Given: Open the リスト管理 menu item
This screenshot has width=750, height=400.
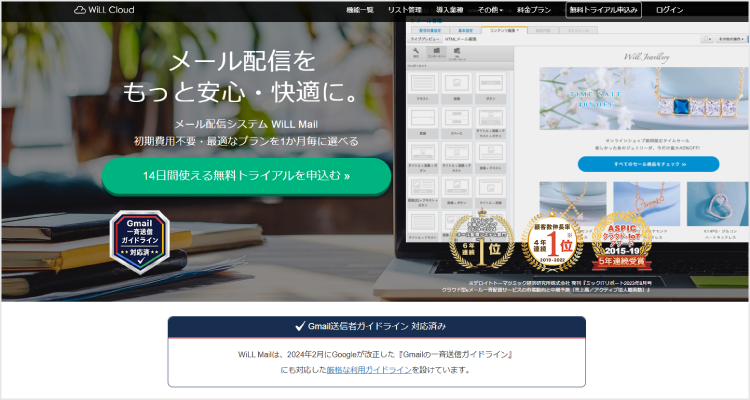Looking at the screenshot, I should point(405,10).
